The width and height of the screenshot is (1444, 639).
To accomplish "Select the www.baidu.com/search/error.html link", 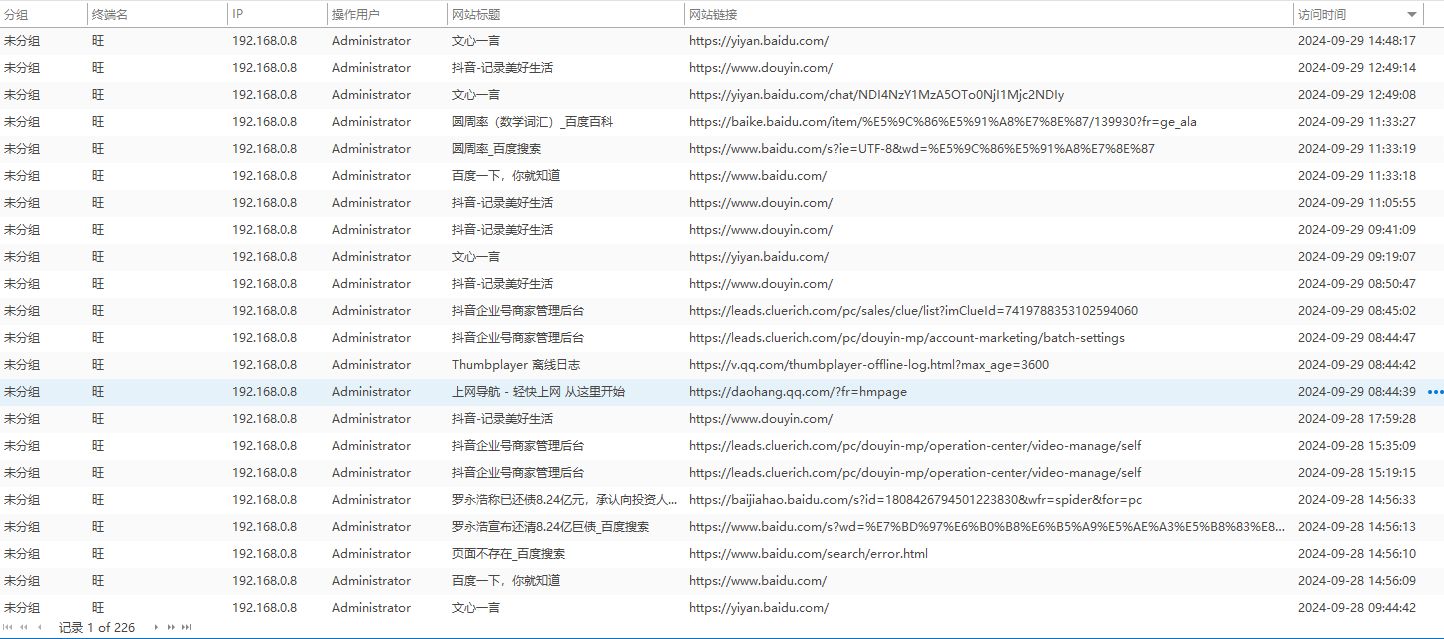I will point(808,554).
